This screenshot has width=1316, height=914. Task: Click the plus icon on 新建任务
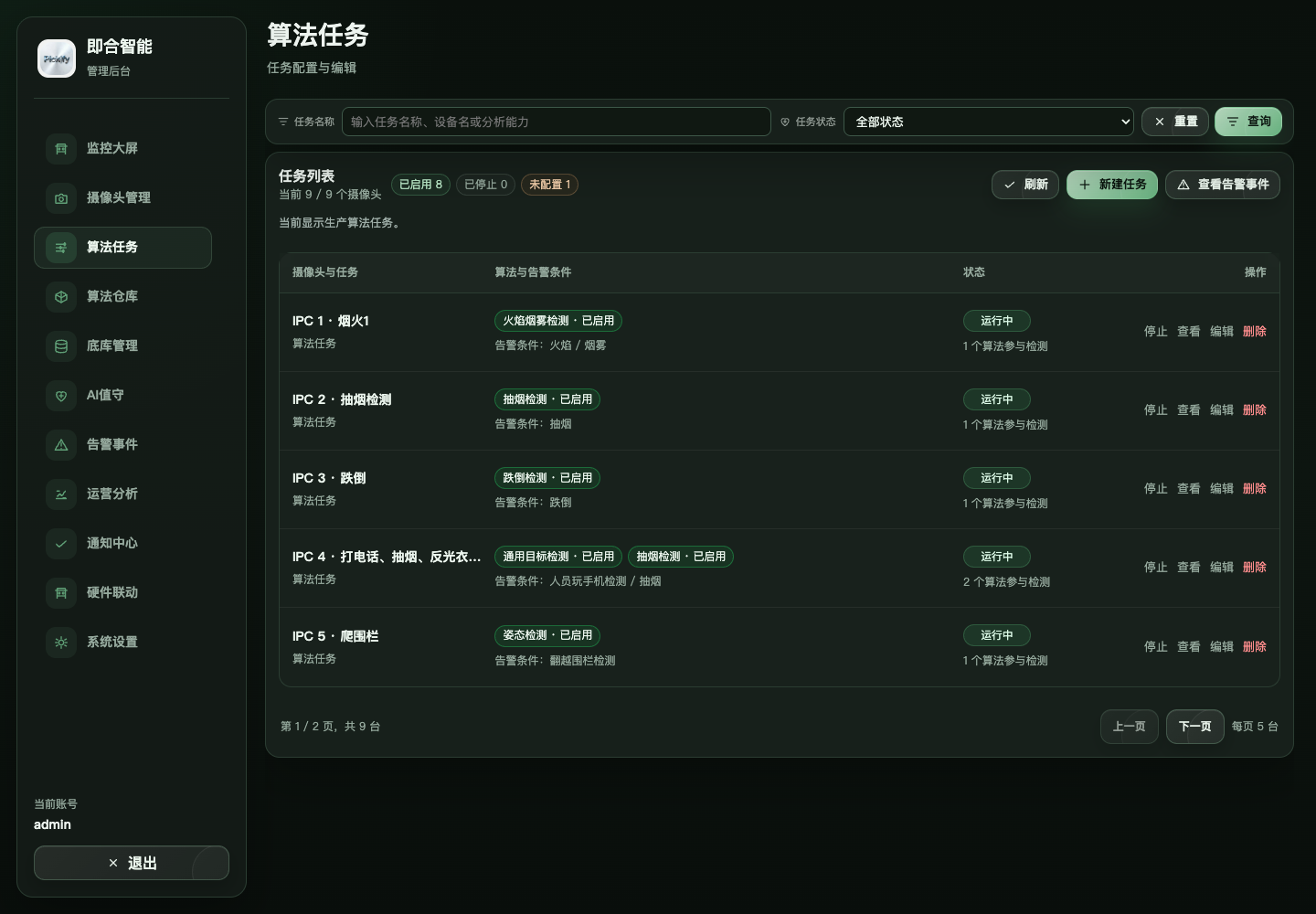tap(1085, 185)
